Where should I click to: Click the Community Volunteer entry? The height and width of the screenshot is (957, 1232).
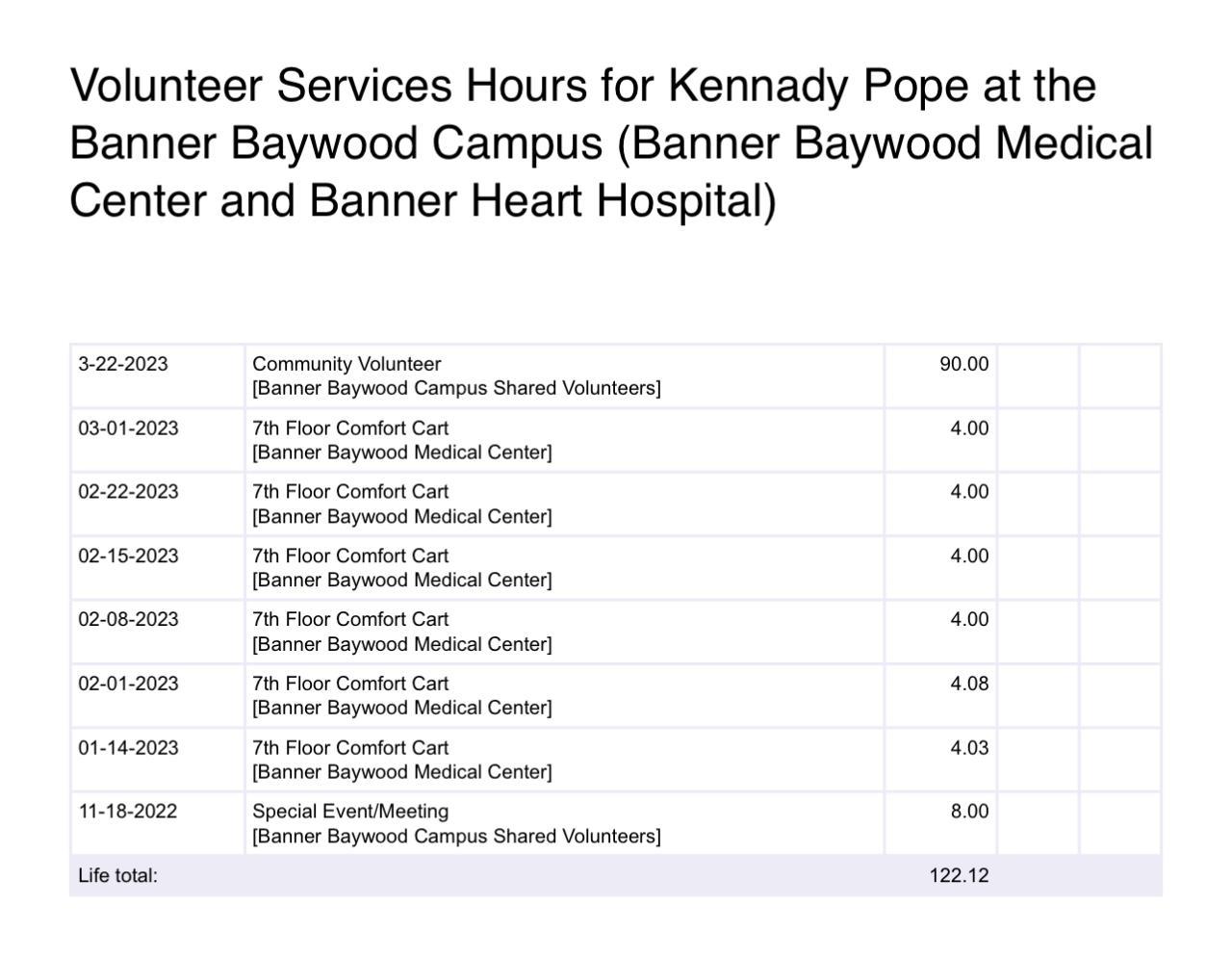pyautogui.click(x=346, y=364)
